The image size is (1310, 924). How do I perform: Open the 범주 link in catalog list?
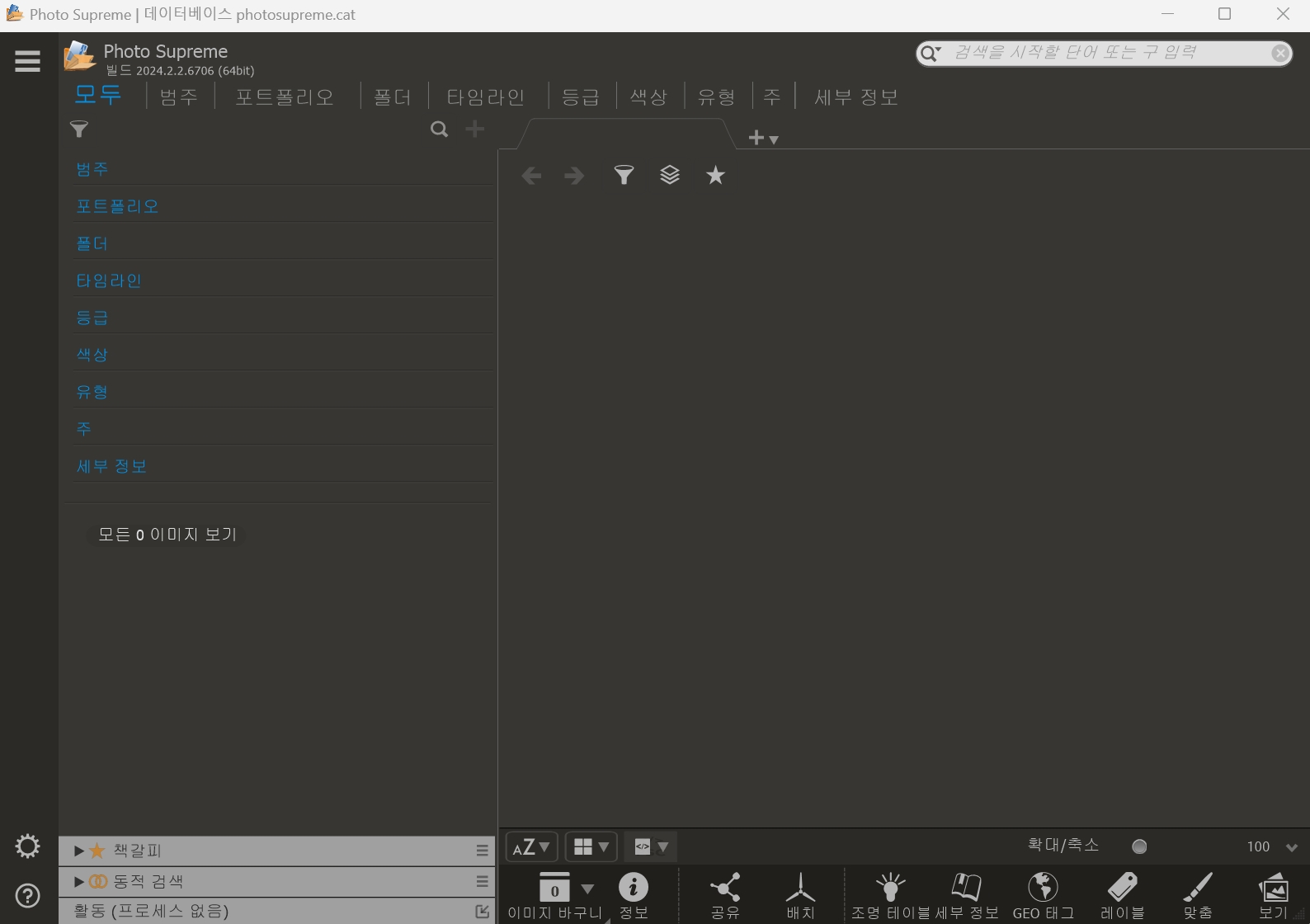(92, 169)
